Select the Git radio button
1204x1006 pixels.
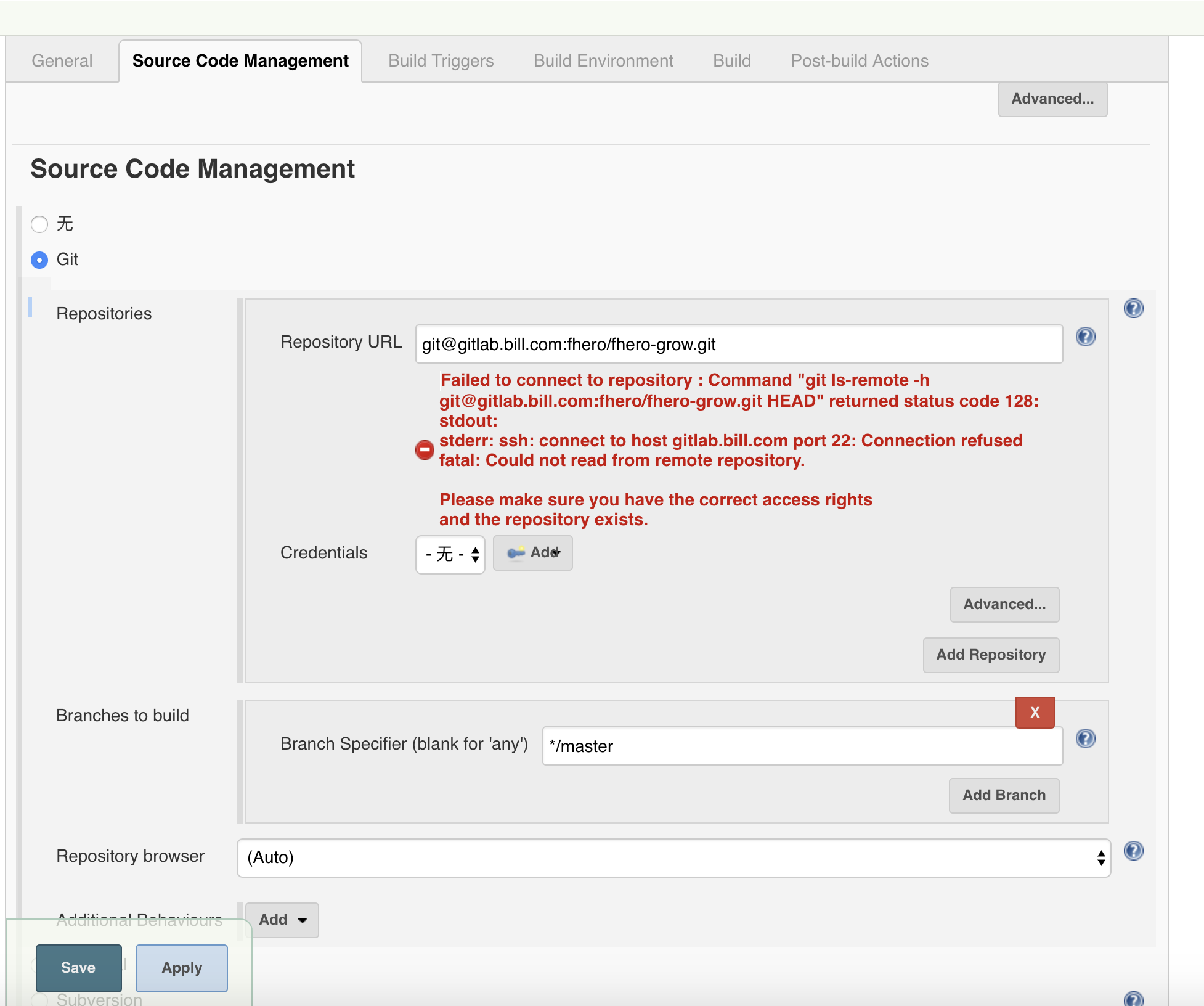[x=39, y=260]
